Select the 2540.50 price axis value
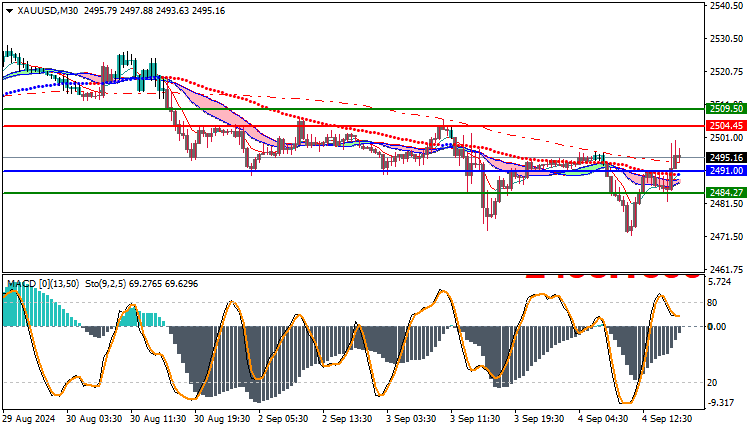The width and height of the screenshot is (750, 430). 727,6
